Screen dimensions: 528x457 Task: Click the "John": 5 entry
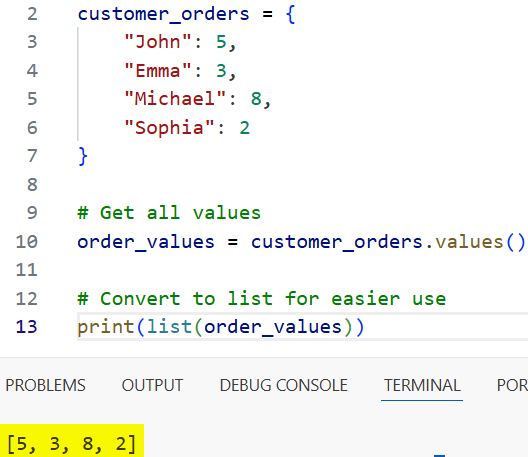point(180,42)
